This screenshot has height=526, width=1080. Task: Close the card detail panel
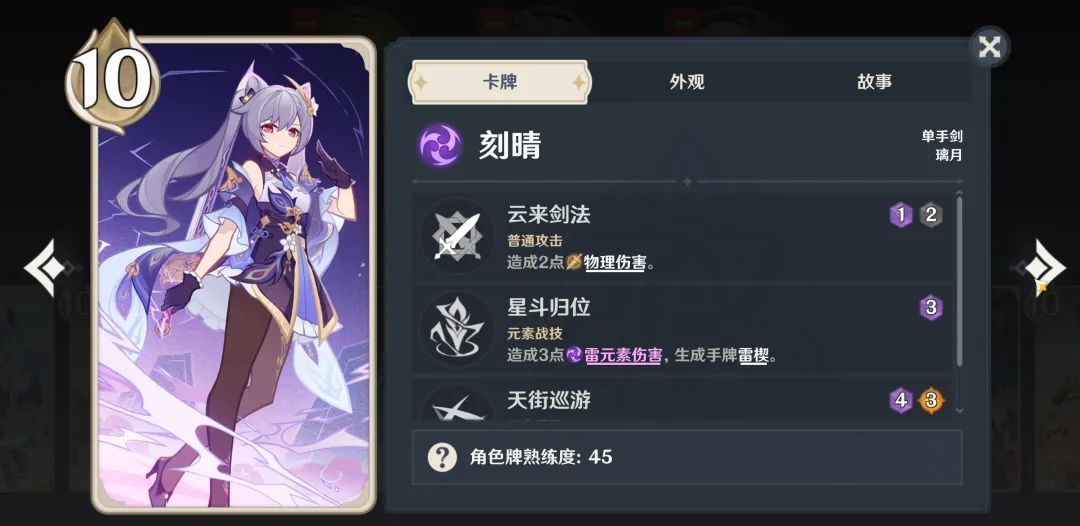point(990,47)
